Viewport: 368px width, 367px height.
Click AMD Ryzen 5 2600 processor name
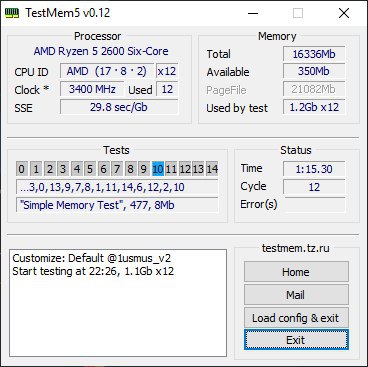(x=101, y=51)
